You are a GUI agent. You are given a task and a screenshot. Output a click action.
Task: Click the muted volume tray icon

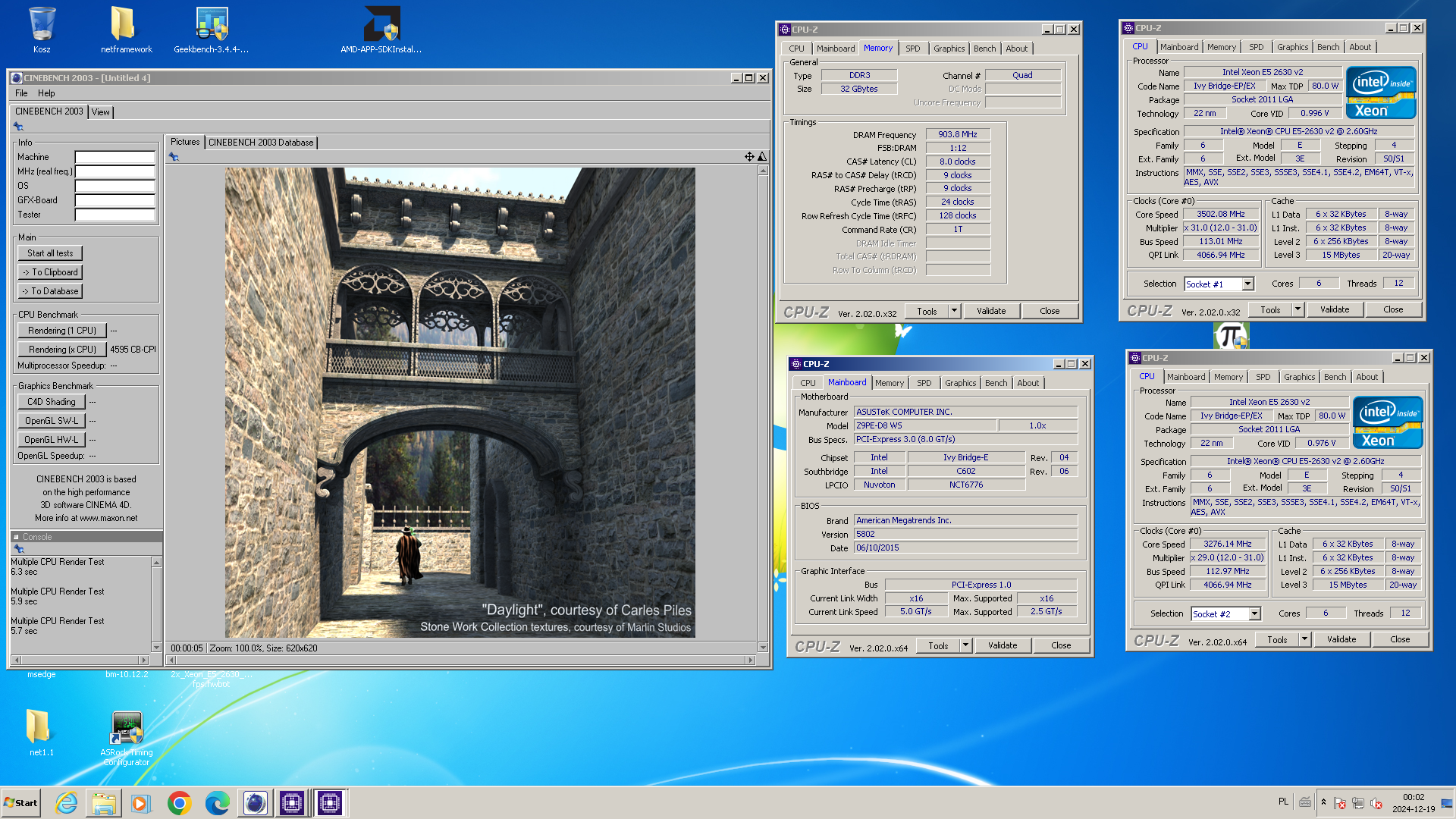[x=1376, y=803]
